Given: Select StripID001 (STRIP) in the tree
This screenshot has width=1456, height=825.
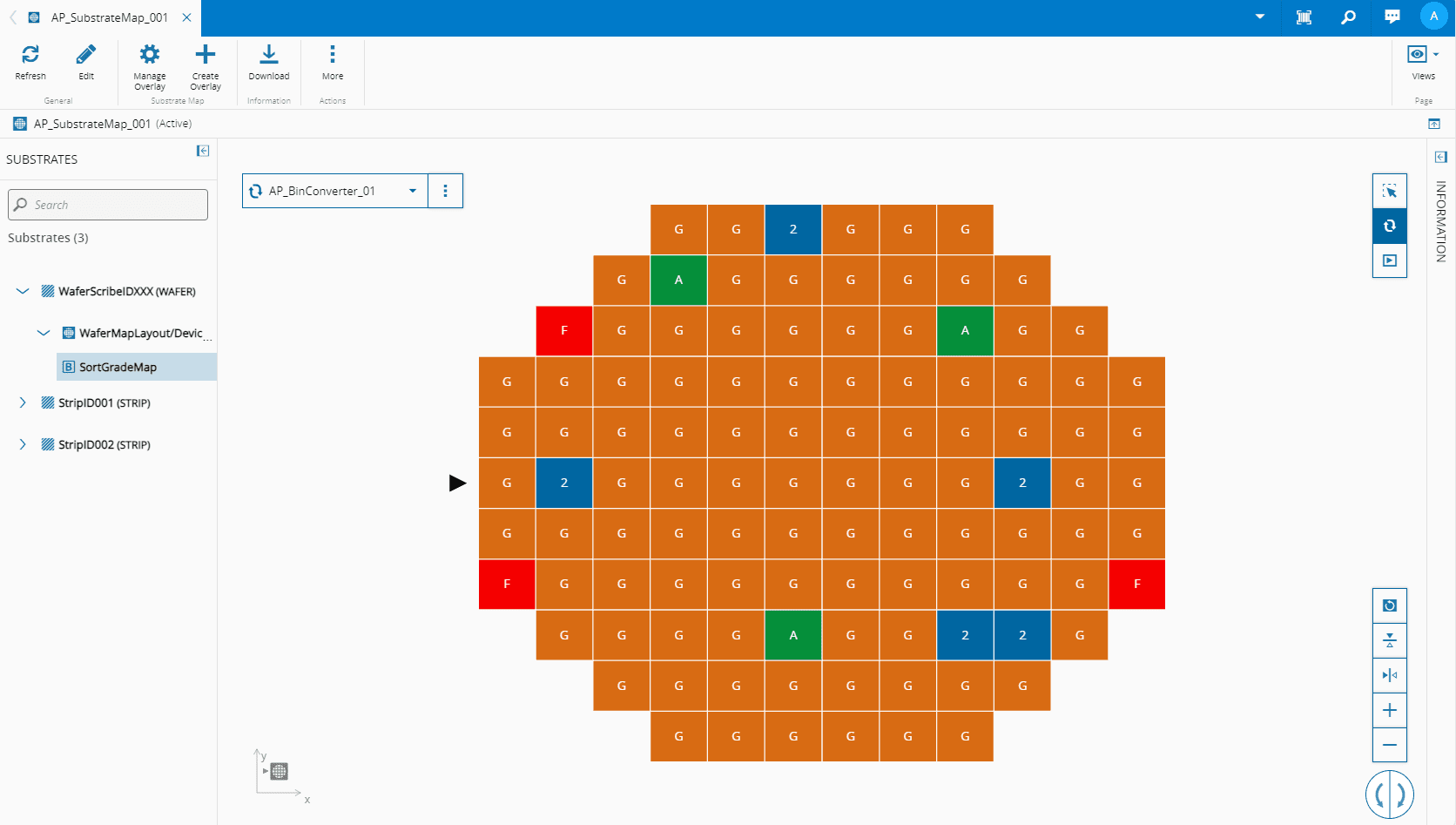Looking at the screenshot, I should pos(104,403).
